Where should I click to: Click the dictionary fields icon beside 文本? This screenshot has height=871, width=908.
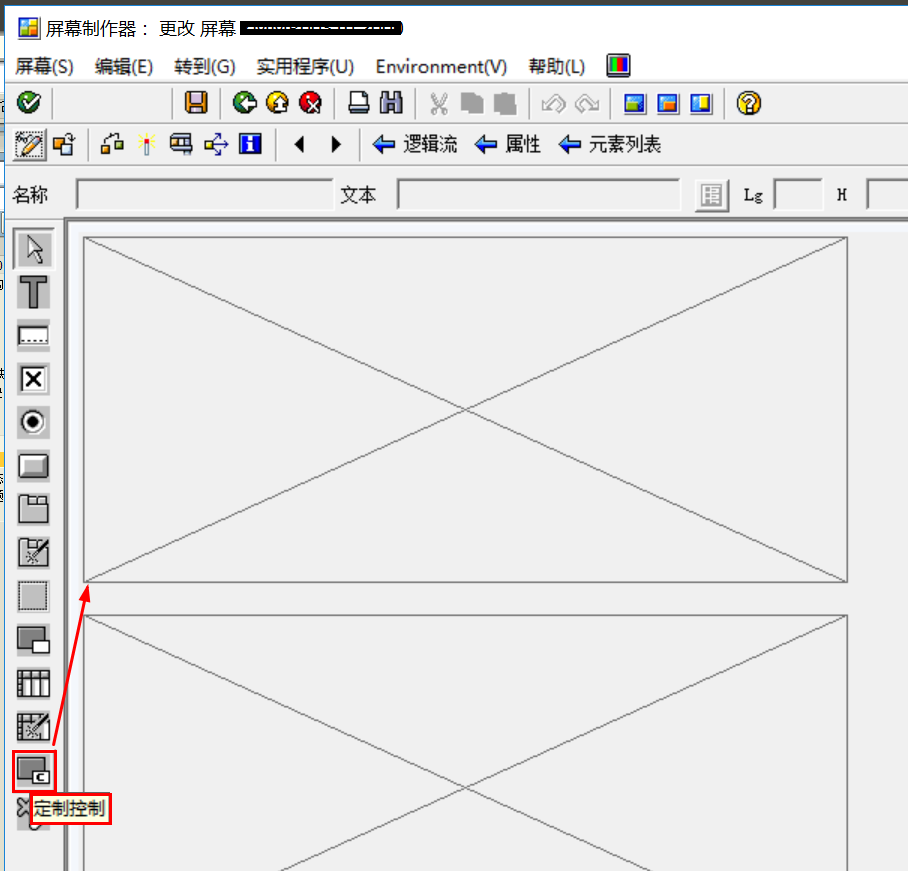712,195
